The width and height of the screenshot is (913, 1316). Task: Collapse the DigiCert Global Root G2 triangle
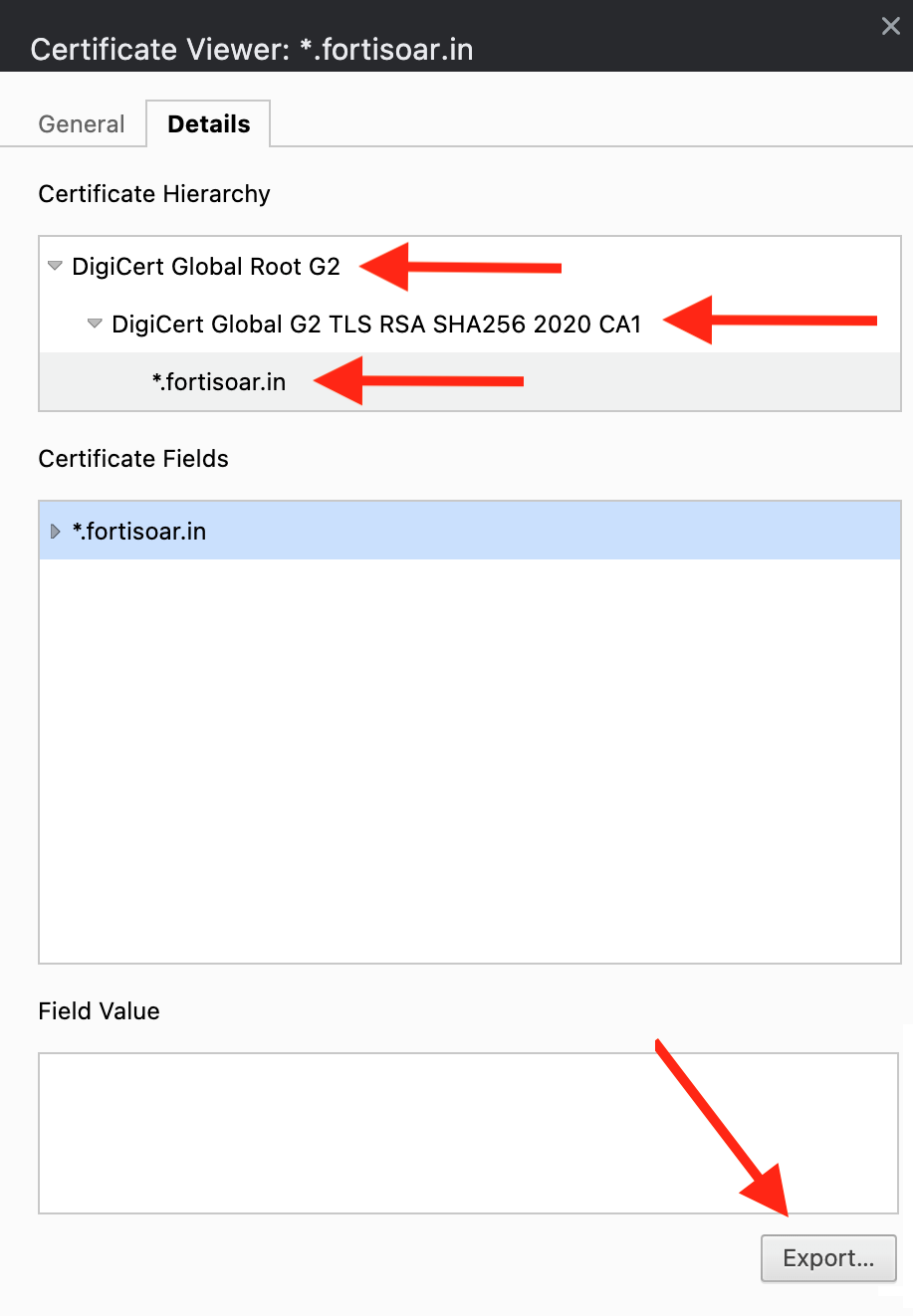click(x=56, y=266)
